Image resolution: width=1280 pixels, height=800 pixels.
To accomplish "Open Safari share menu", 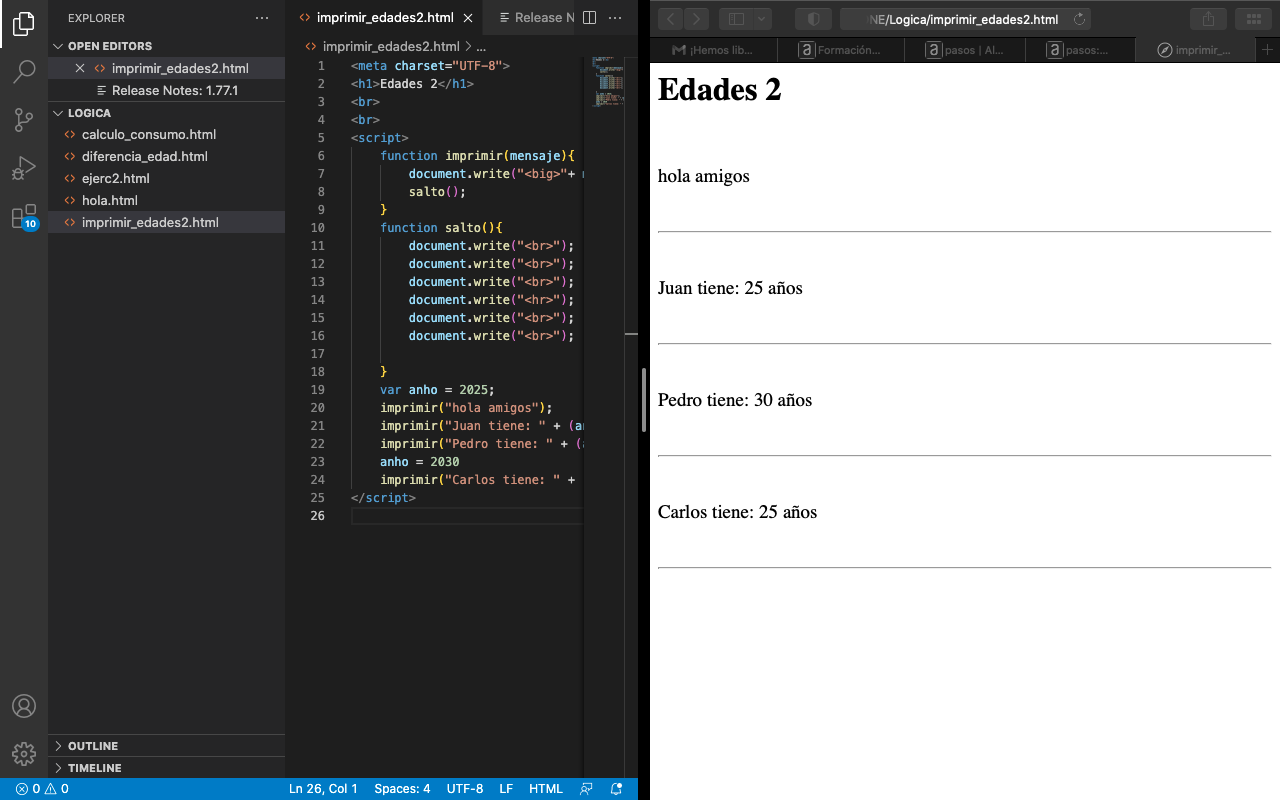I will pos(1208,19).
